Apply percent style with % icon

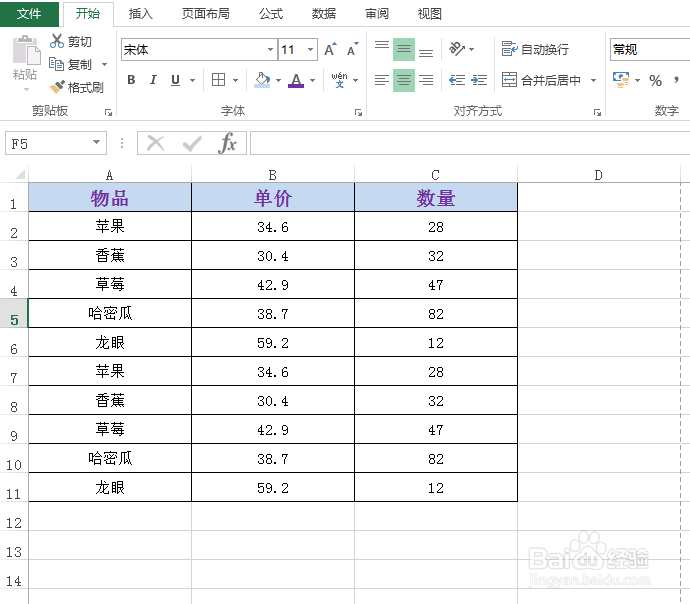(655, 80)
